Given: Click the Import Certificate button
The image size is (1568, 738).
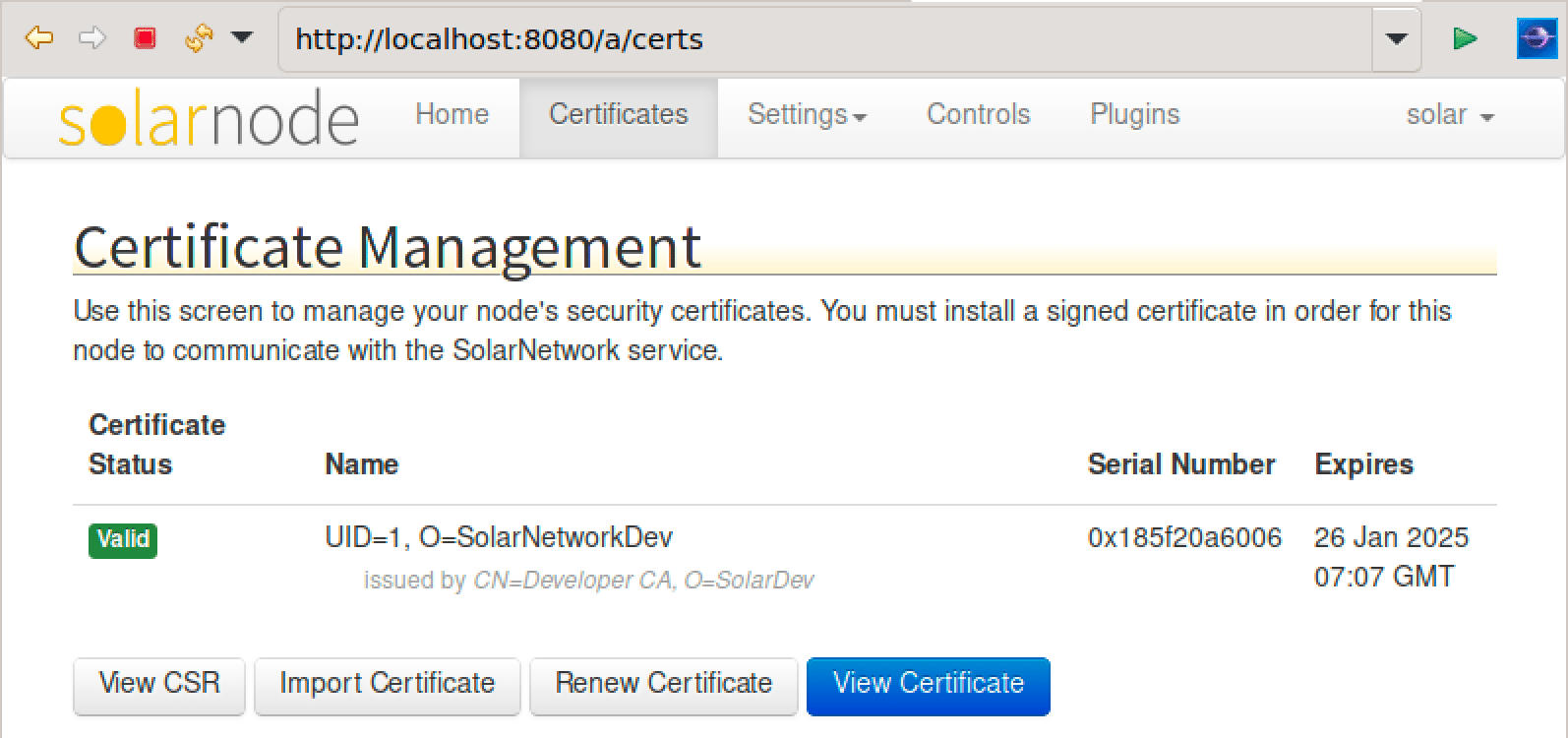Looking at the screenshot, I should 387,685.
